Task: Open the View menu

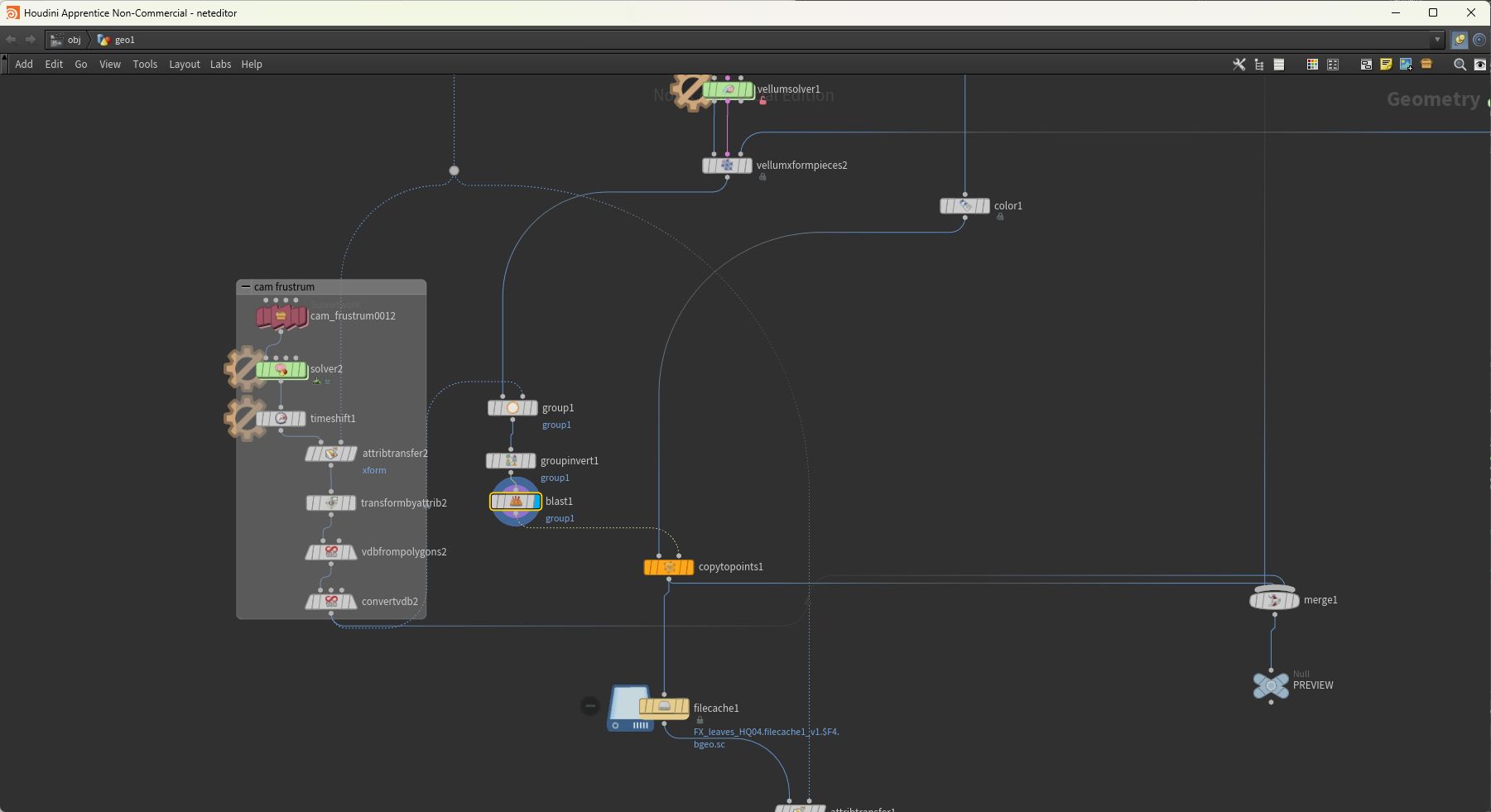Action: [x=110, y=65]
